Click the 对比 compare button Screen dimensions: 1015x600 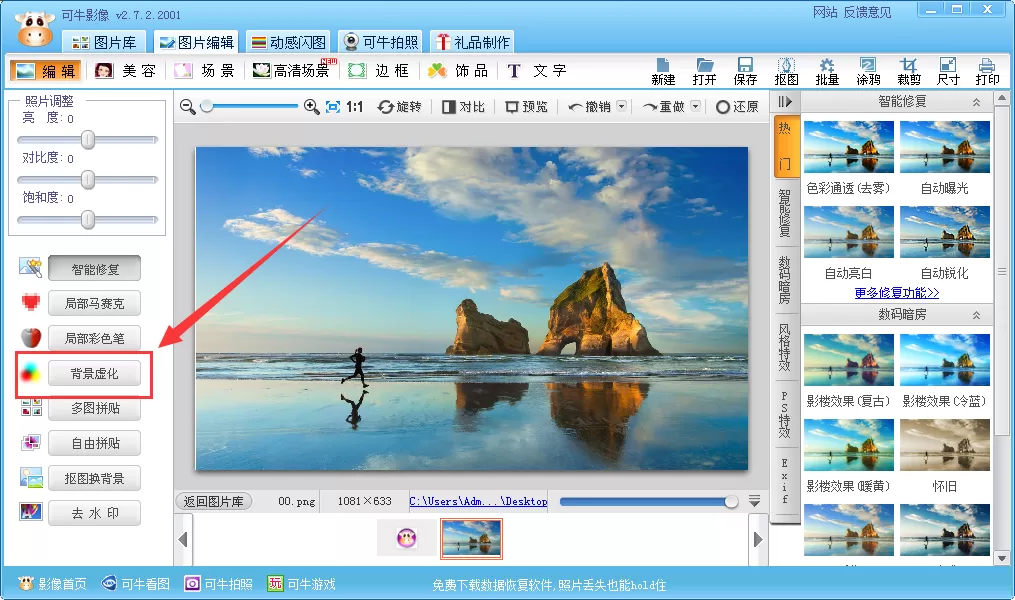click(x=463, y=107)
